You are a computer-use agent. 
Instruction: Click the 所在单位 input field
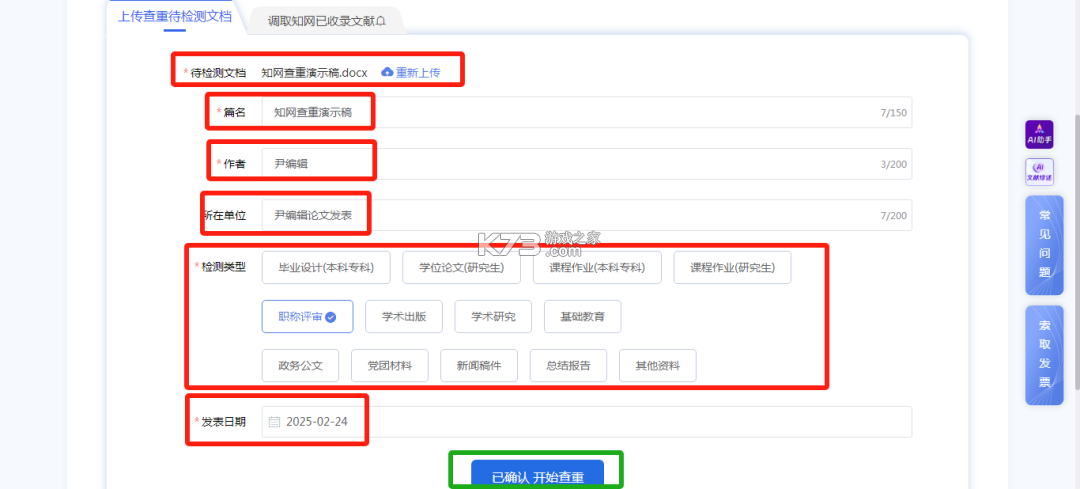tap(587, 216)
